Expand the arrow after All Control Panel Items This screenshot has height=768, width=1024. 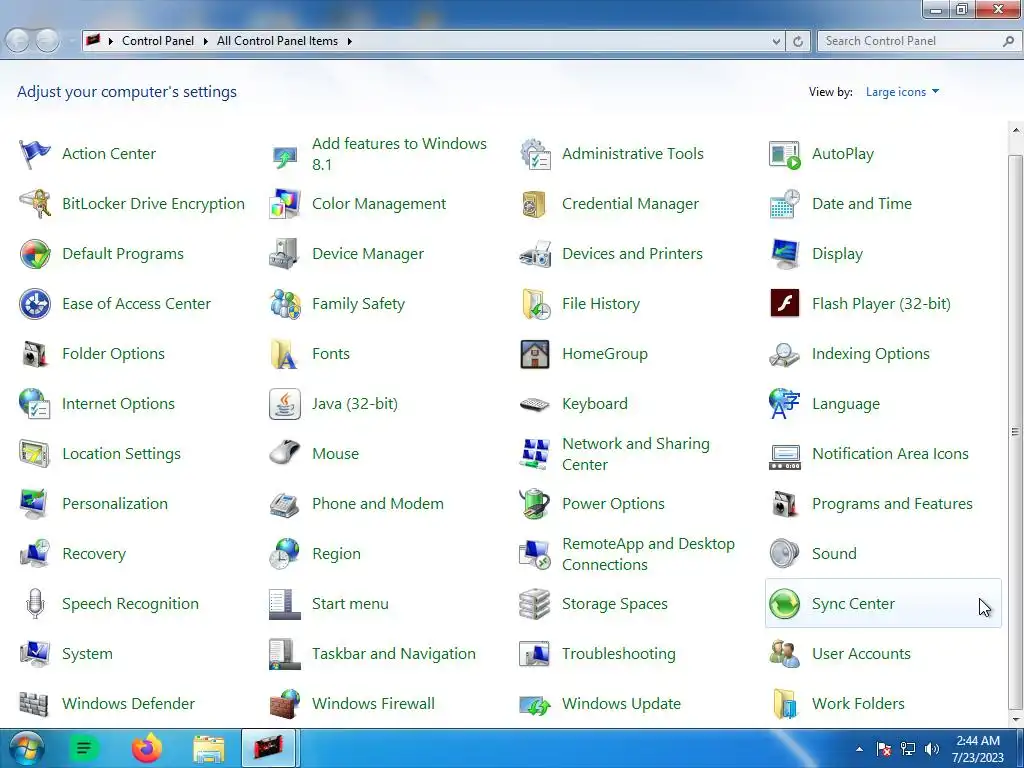349,41
